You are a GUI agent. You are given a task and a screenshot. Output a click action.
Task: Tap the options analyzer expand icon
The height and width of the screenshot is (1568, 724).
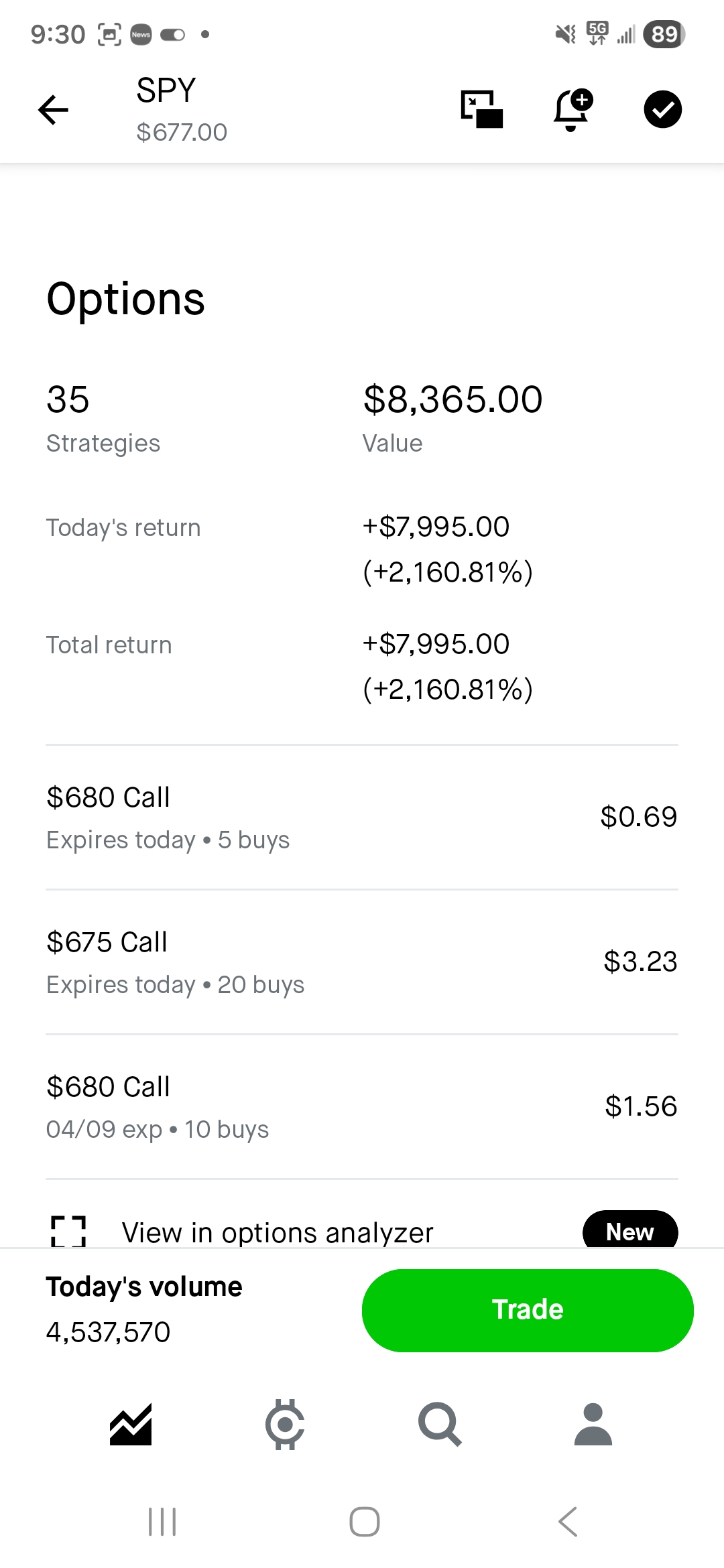(x=68, y=1232)
